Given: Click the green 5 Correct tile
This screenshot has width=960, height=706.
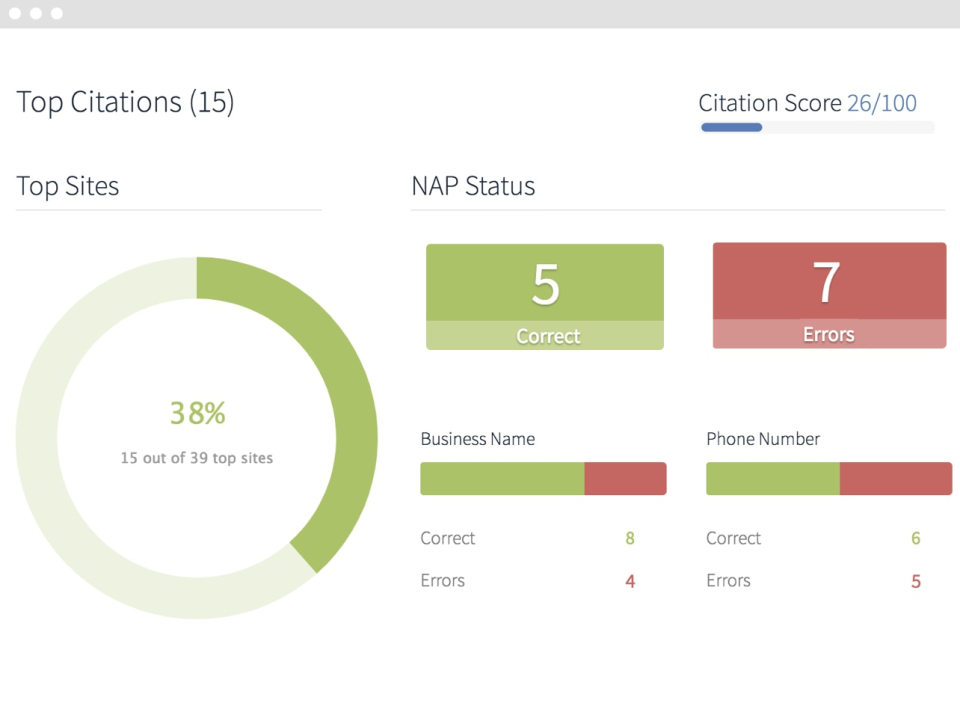Looking at the screenshot, I should tap(545, 297).
